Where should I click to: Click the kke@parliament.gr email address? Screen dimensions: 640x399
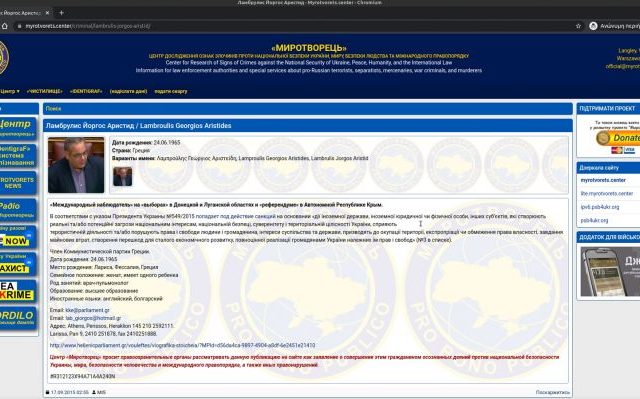pos(87,310)
